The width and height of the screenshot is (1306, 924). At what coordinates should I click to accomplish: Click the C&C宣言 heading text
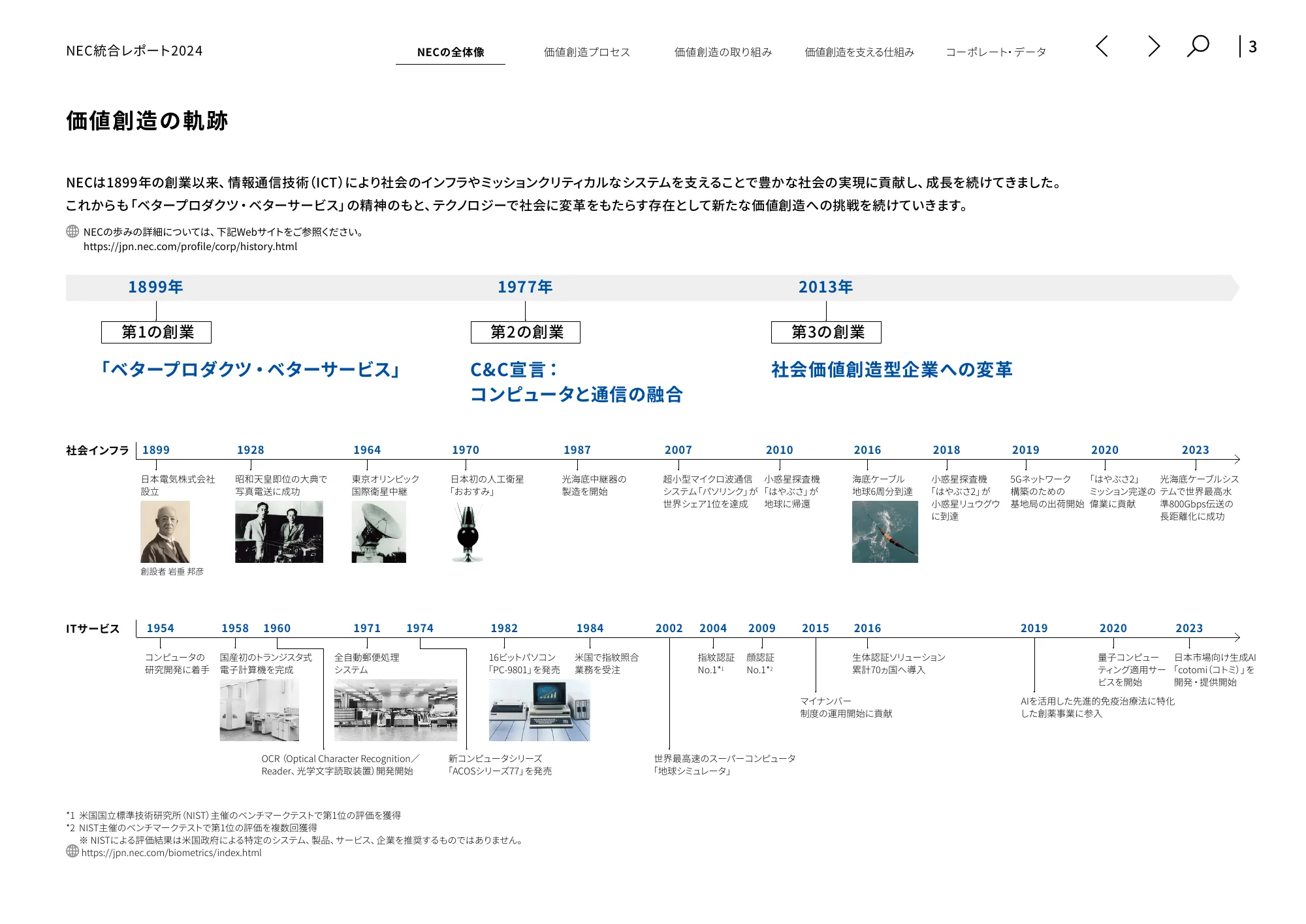pyautogui.click(x=514, y=370)
